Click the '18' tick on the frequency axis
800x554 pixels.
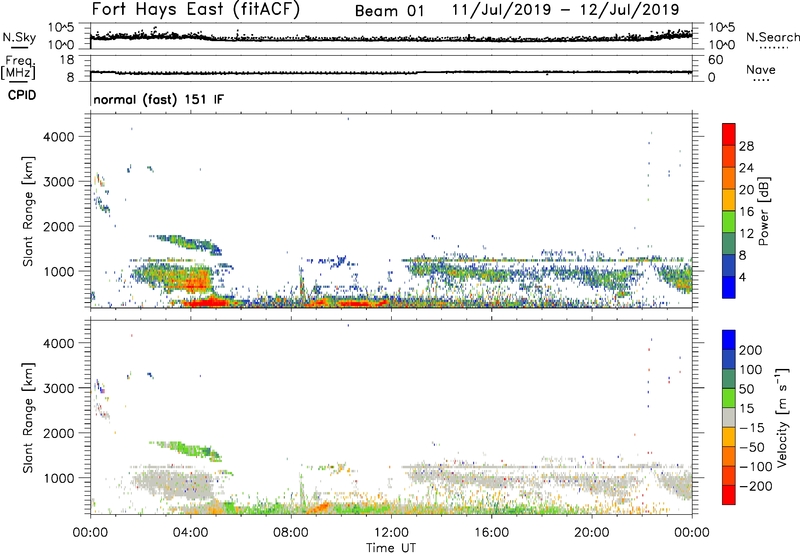tap(67, 60)
